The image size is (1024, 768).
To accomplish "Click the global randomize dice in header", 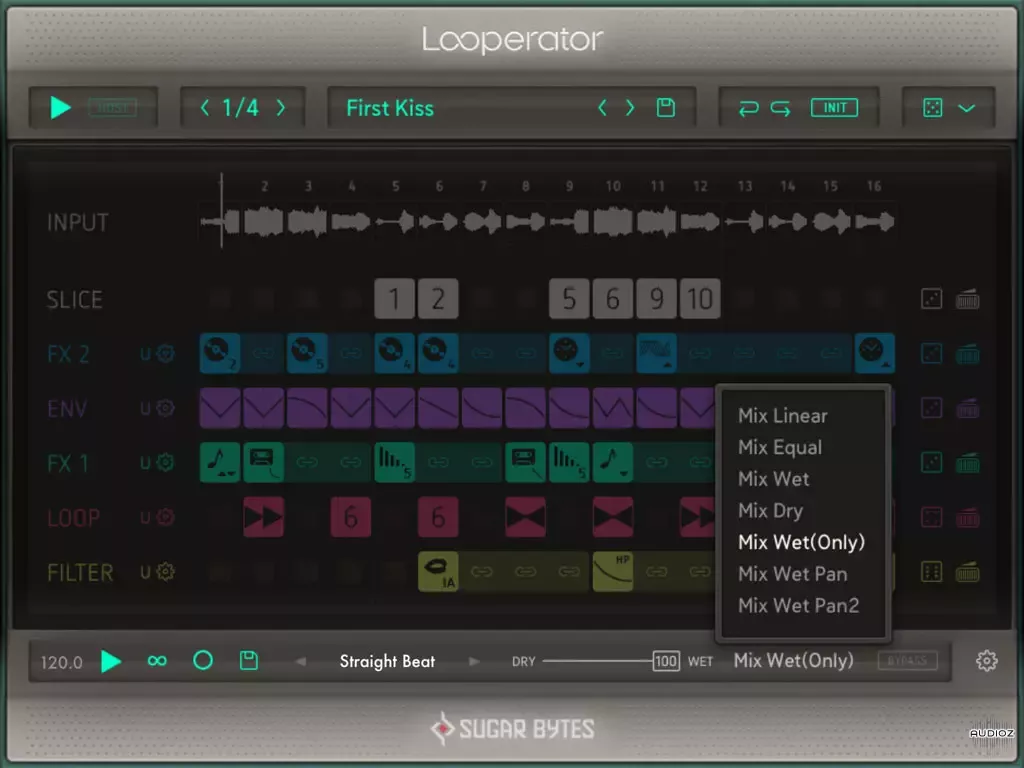I will pyautogui.click(x=933, y=108).
